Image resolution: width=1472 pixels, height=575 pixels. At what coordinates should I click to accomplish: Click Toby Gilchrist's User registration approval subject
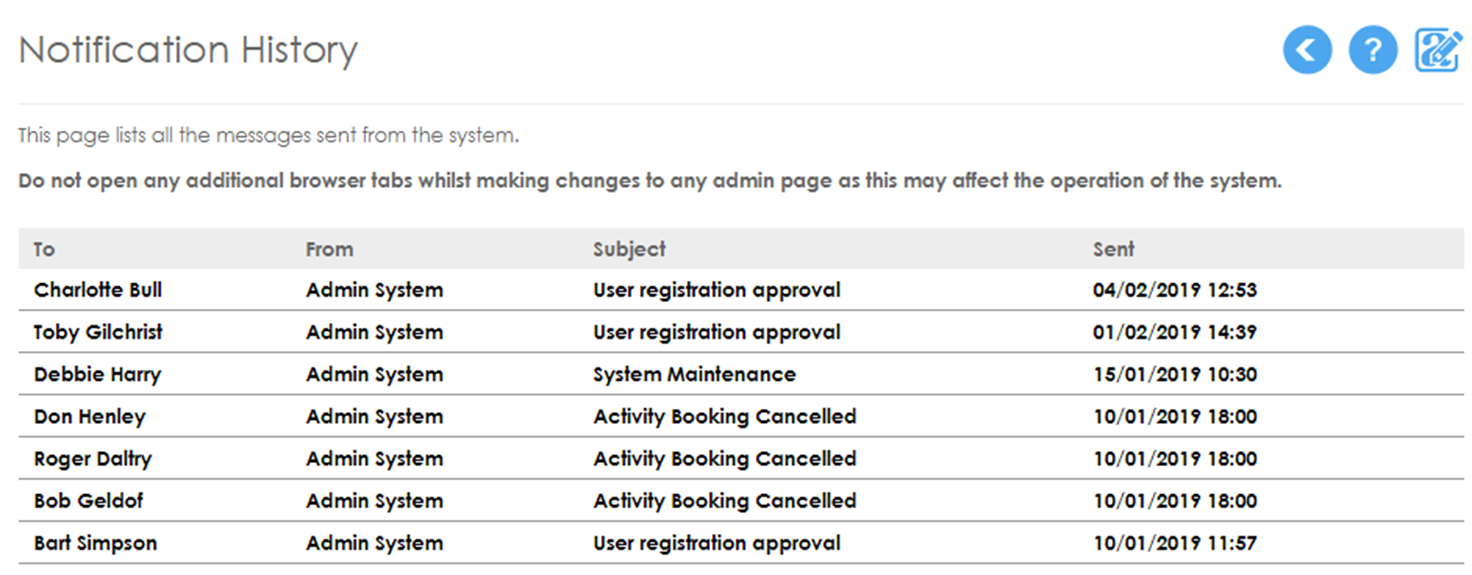click(716, 332)
